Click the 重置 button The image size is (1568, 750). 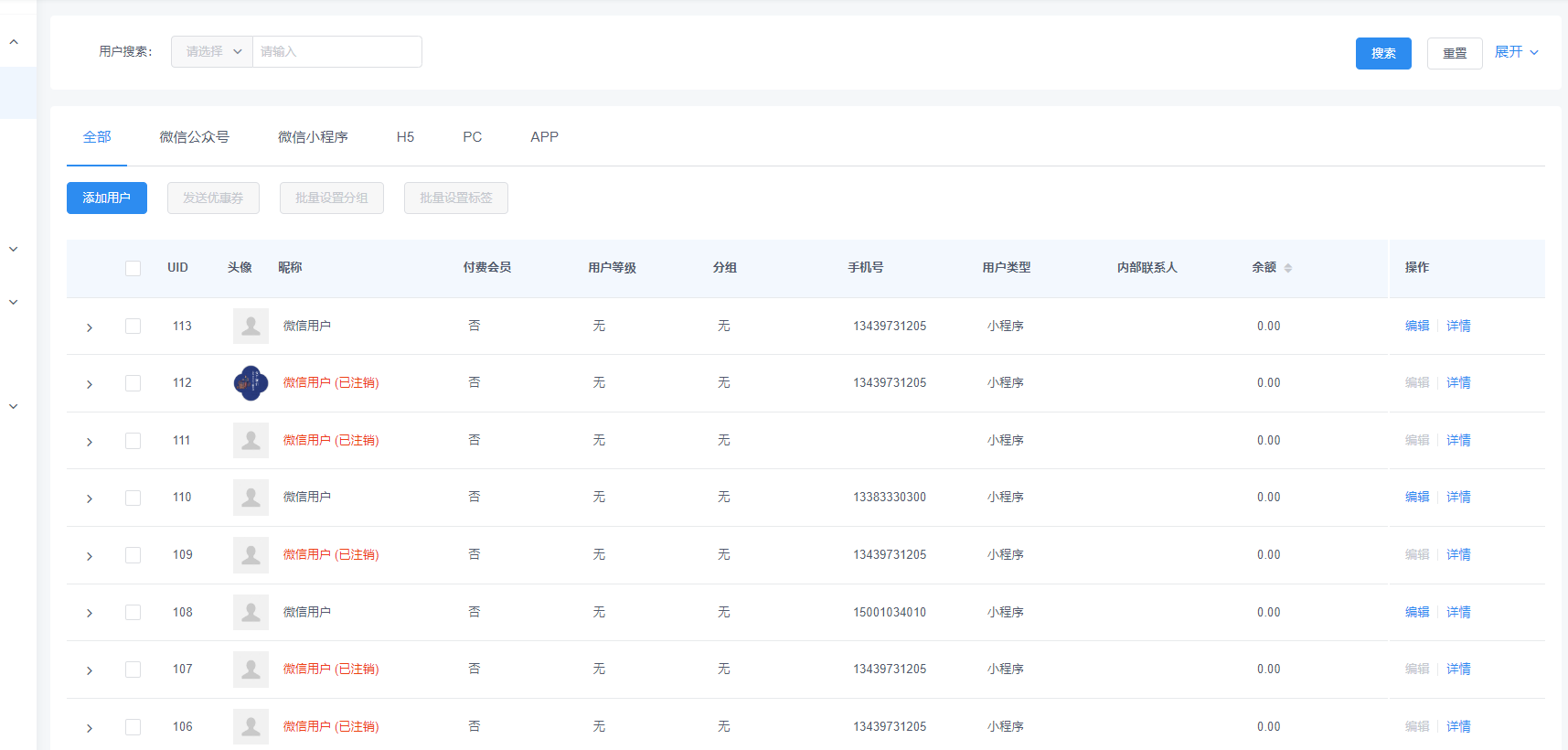coord(1455,53)
